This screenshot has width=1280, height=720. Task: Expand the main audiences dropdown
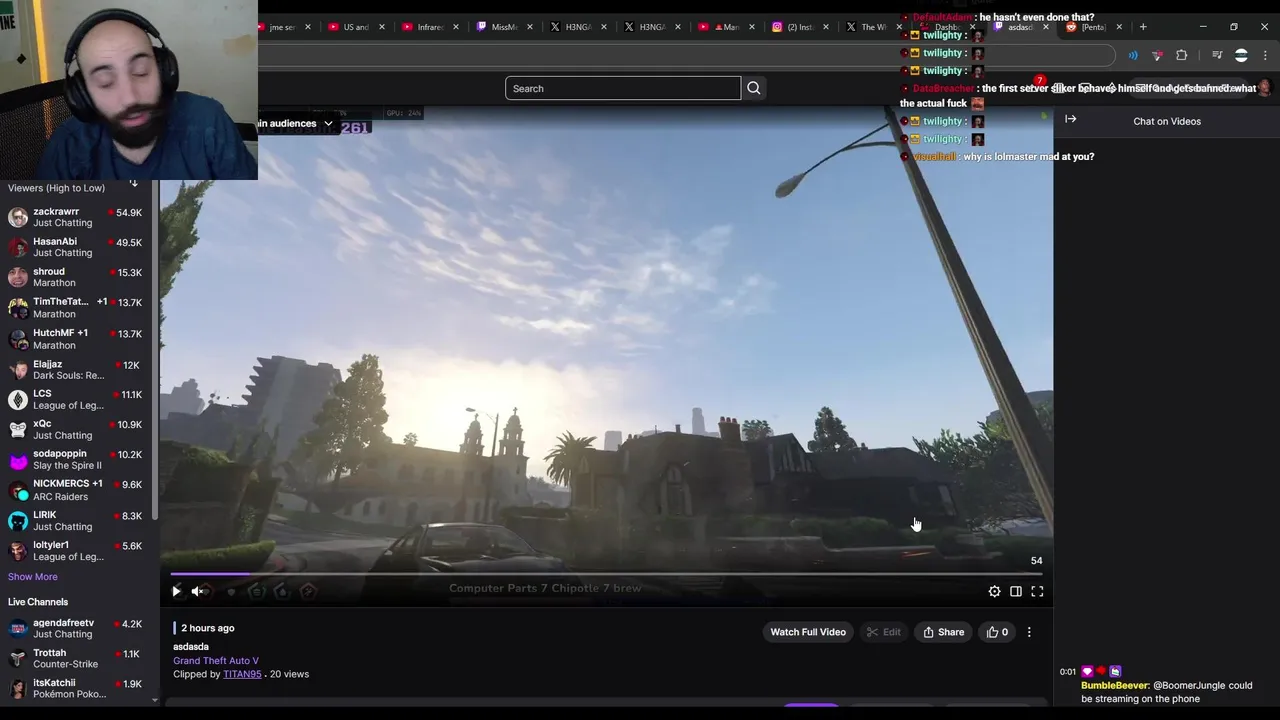coord(328,123)
